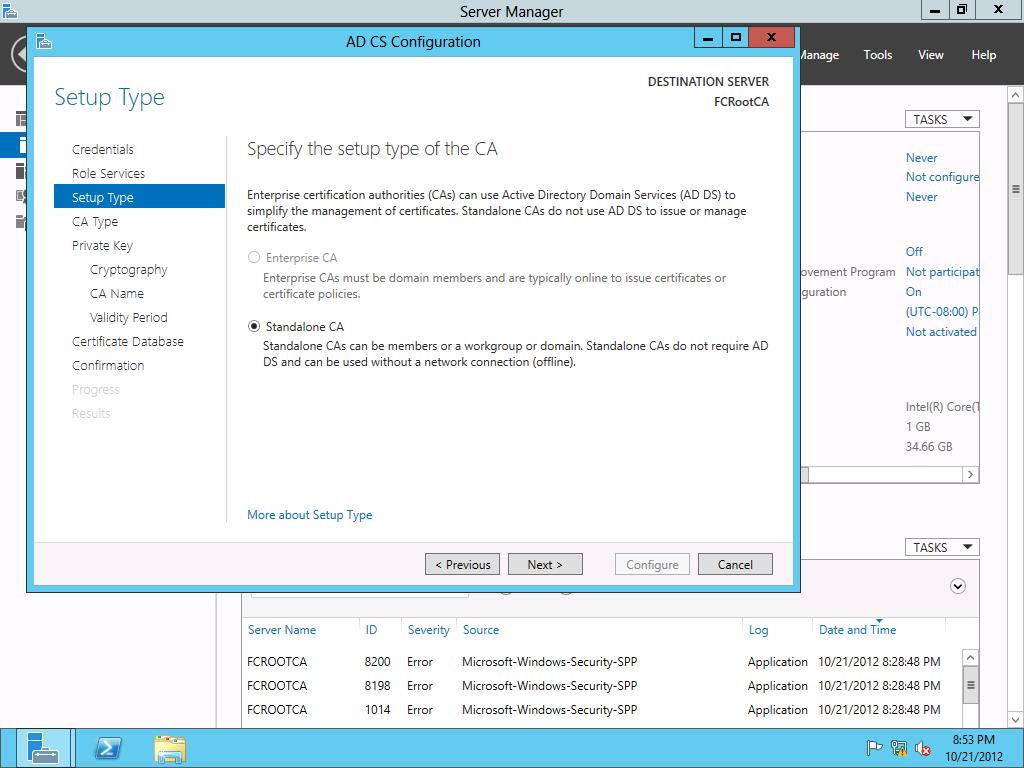This screenshot has height=768, width=1024.
Task: Click the Off link in properties
Action: 914,251
